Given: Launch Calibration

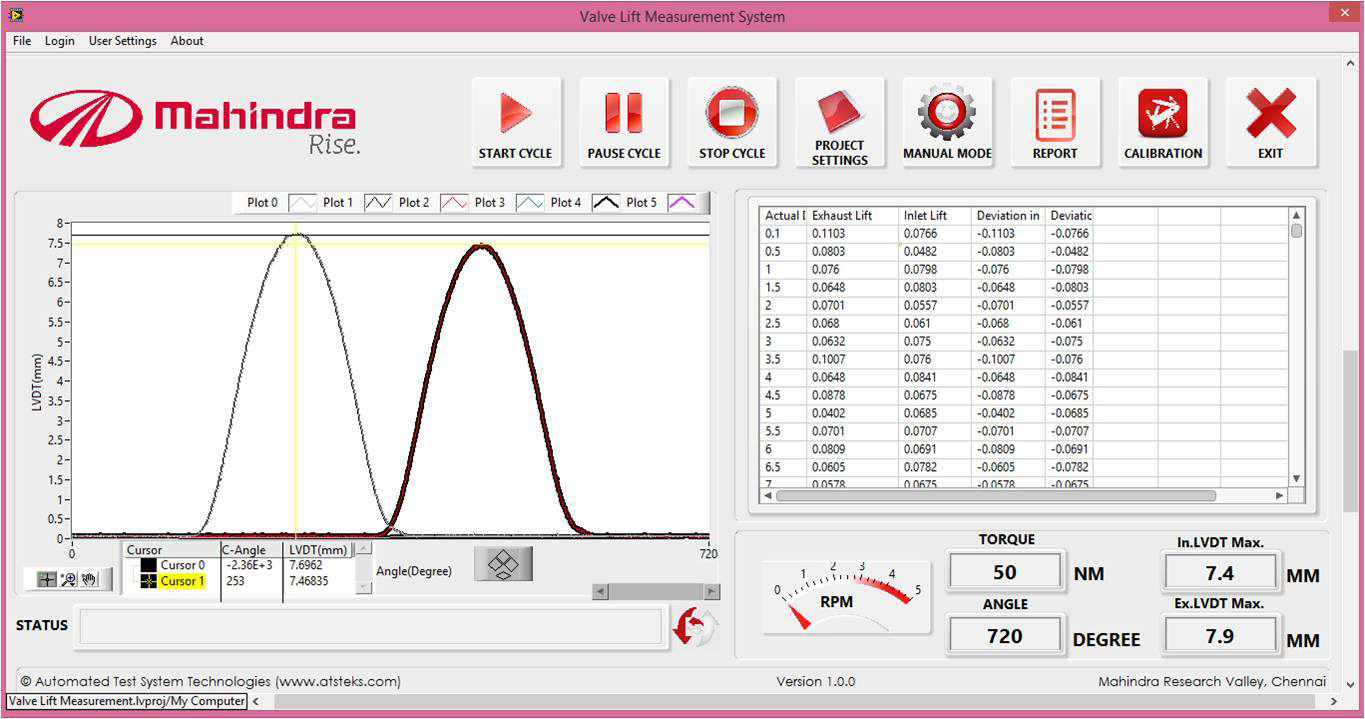Looking at the screenshot, I should click(1163, 113).
